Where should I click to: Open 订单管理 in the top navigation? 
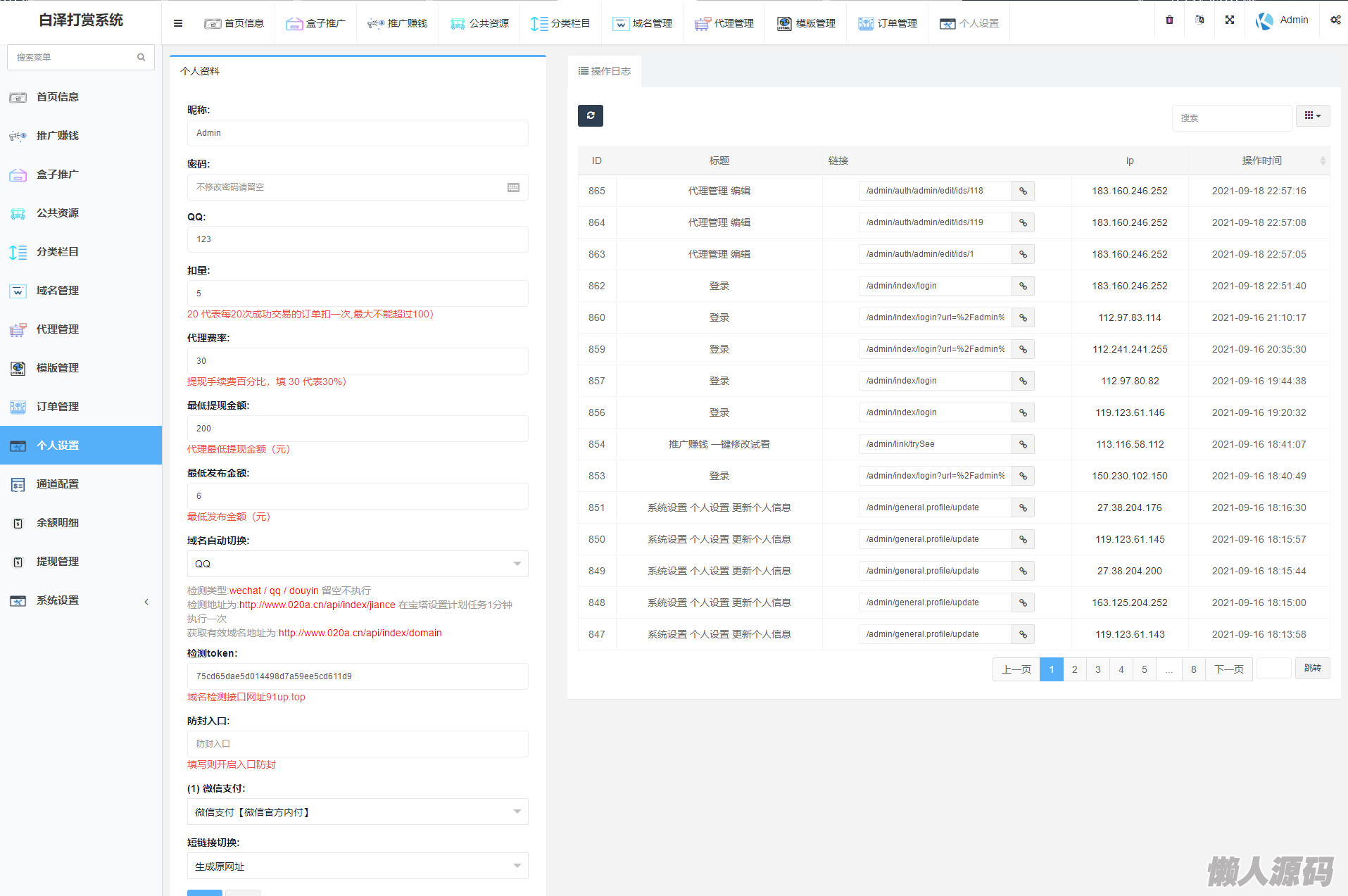tap(888, 23)
